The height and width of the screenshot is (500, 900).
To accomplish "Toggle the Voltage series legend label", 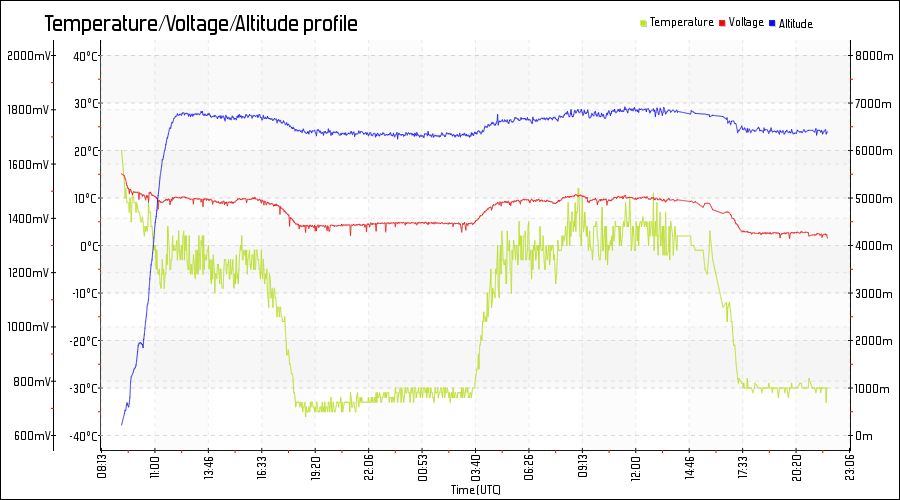I will click(x=746, y=22).
